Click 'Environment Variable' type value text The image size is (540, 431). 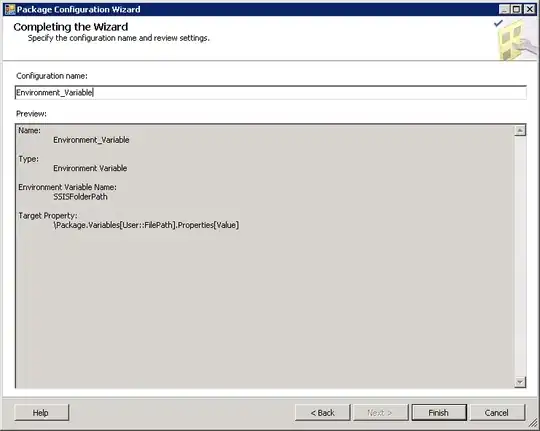point(90,168)
